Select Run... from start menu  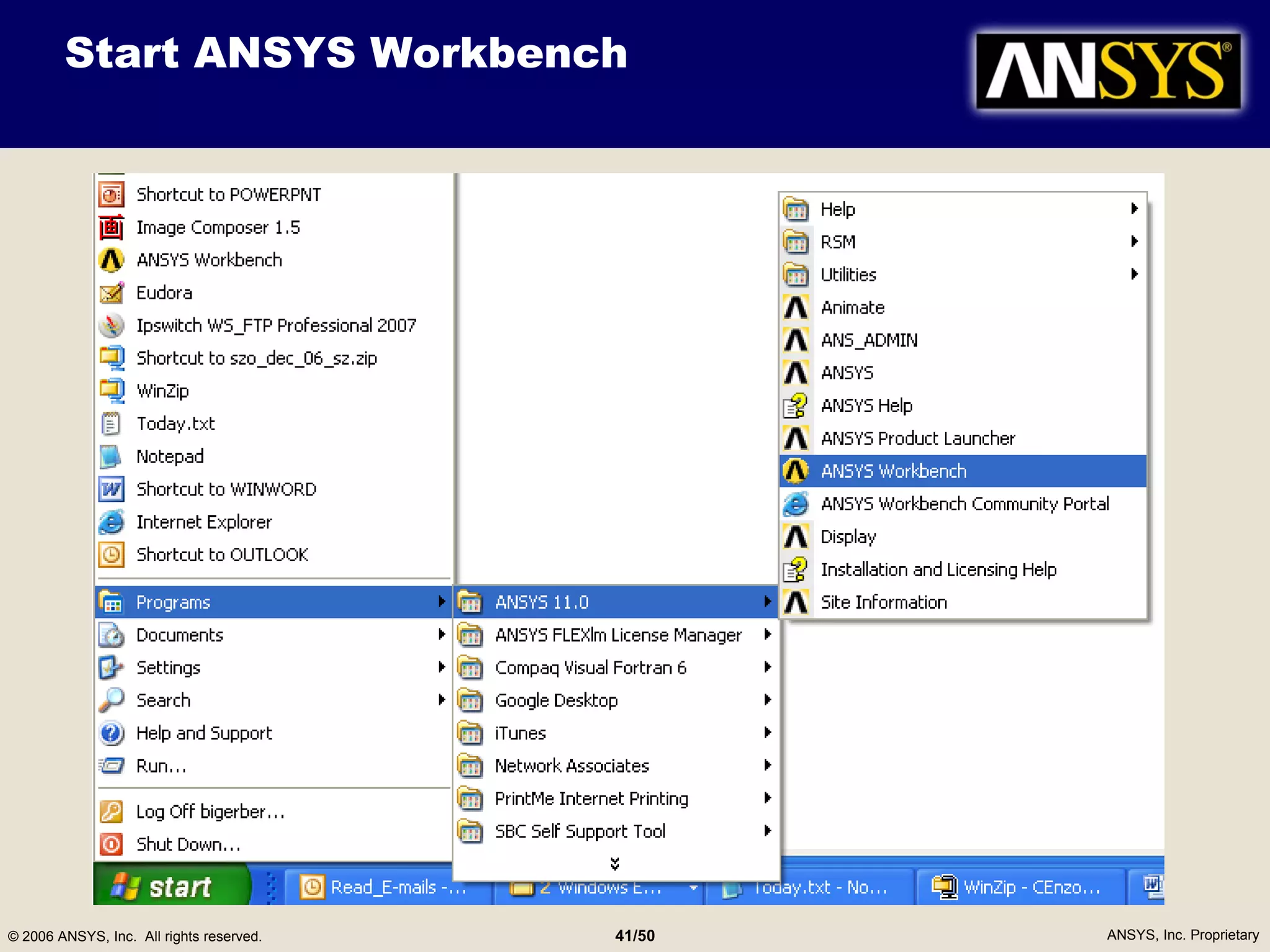pos(273,766)
